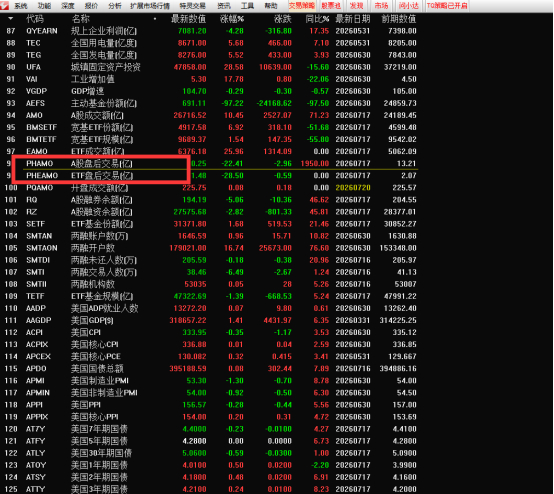Select the PHEAMO ETF盘后交易 row
554x494 pixels.
click(211, 176)
